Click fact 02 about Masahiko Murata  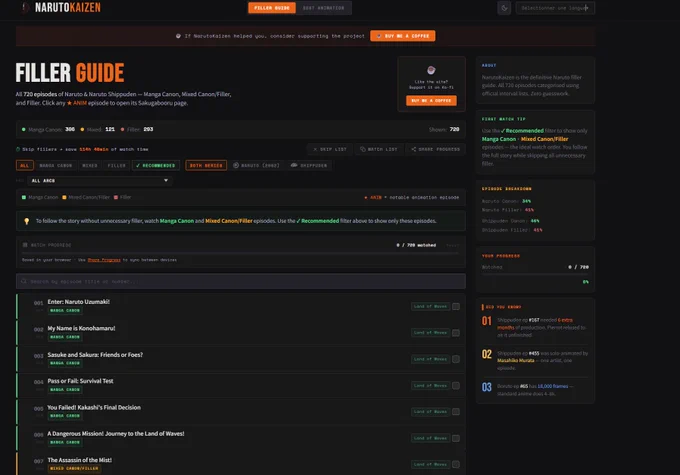[x=535, y=360]
